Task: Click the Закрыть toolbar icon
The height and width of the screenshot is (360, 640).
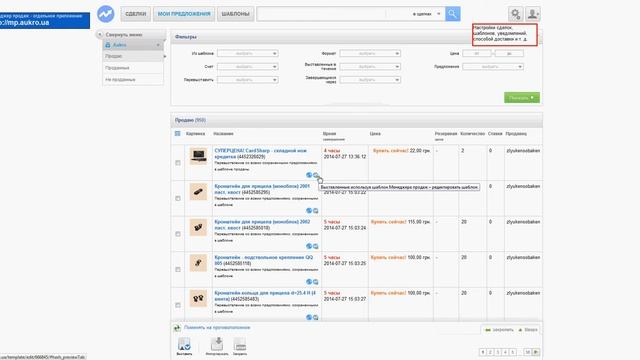Action: [x=240, y=347]
